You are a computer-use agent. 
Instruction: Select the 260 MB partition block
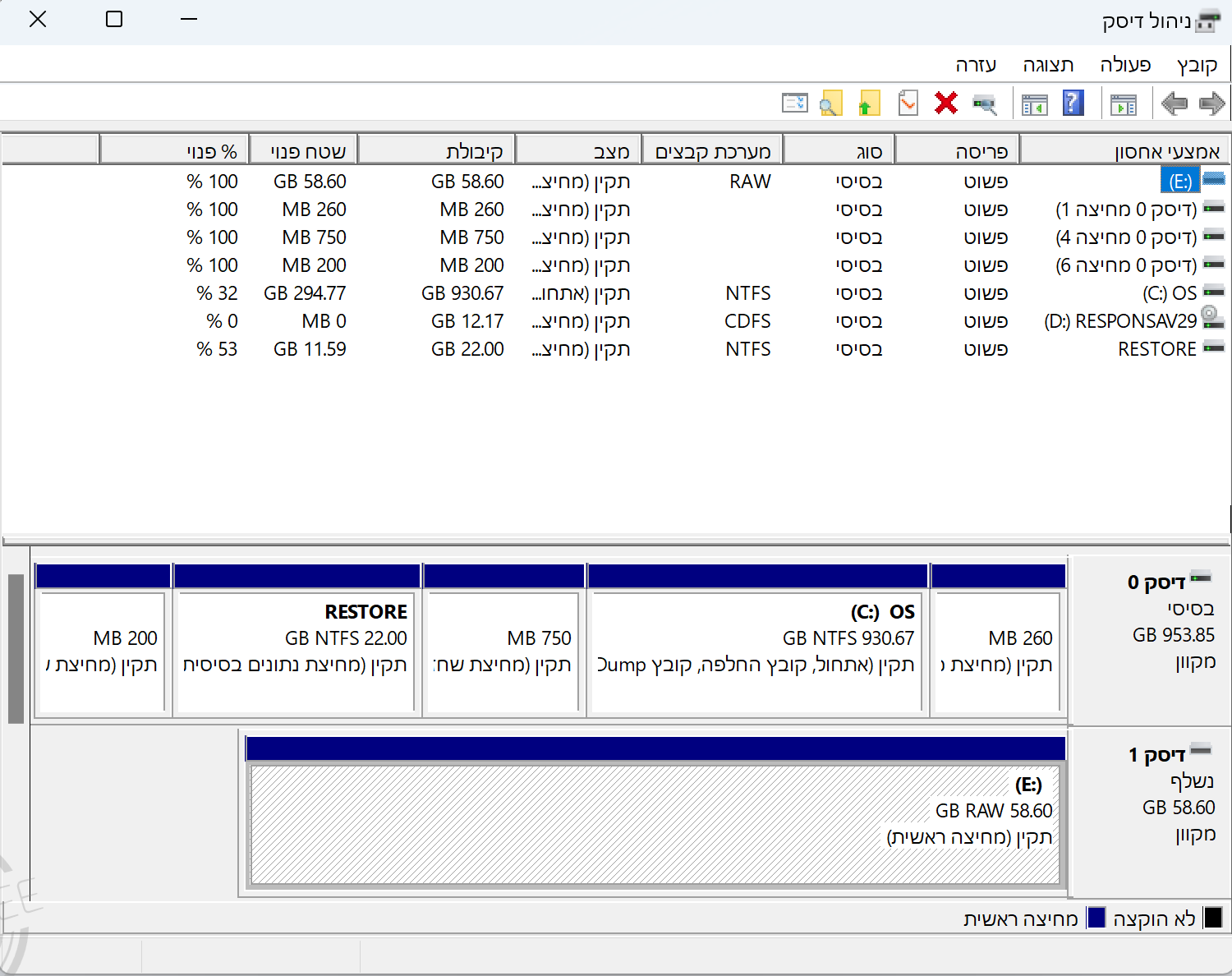998,640
